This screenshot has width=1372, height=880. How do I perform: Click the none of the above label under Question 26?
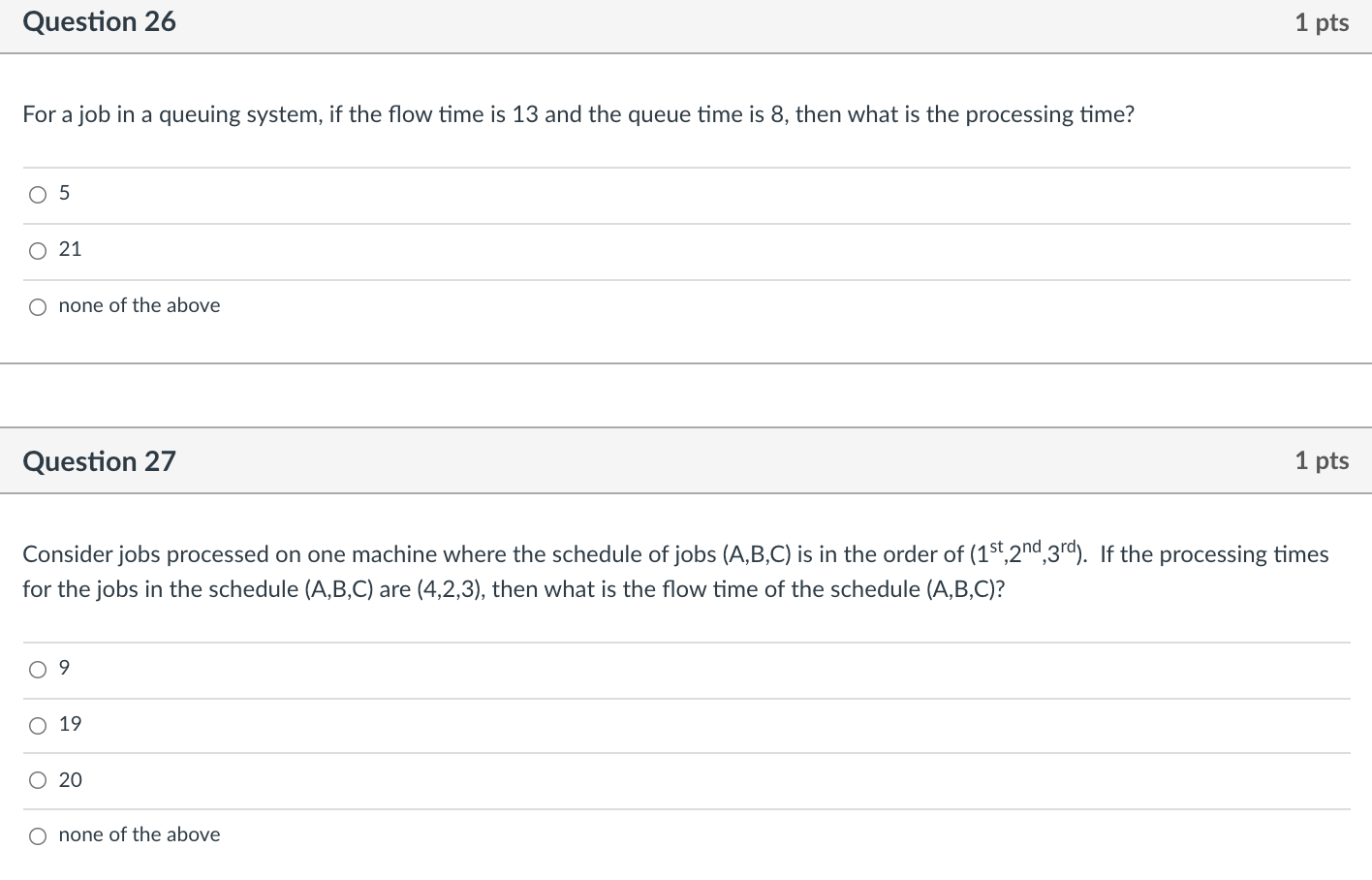click(139, 305)
